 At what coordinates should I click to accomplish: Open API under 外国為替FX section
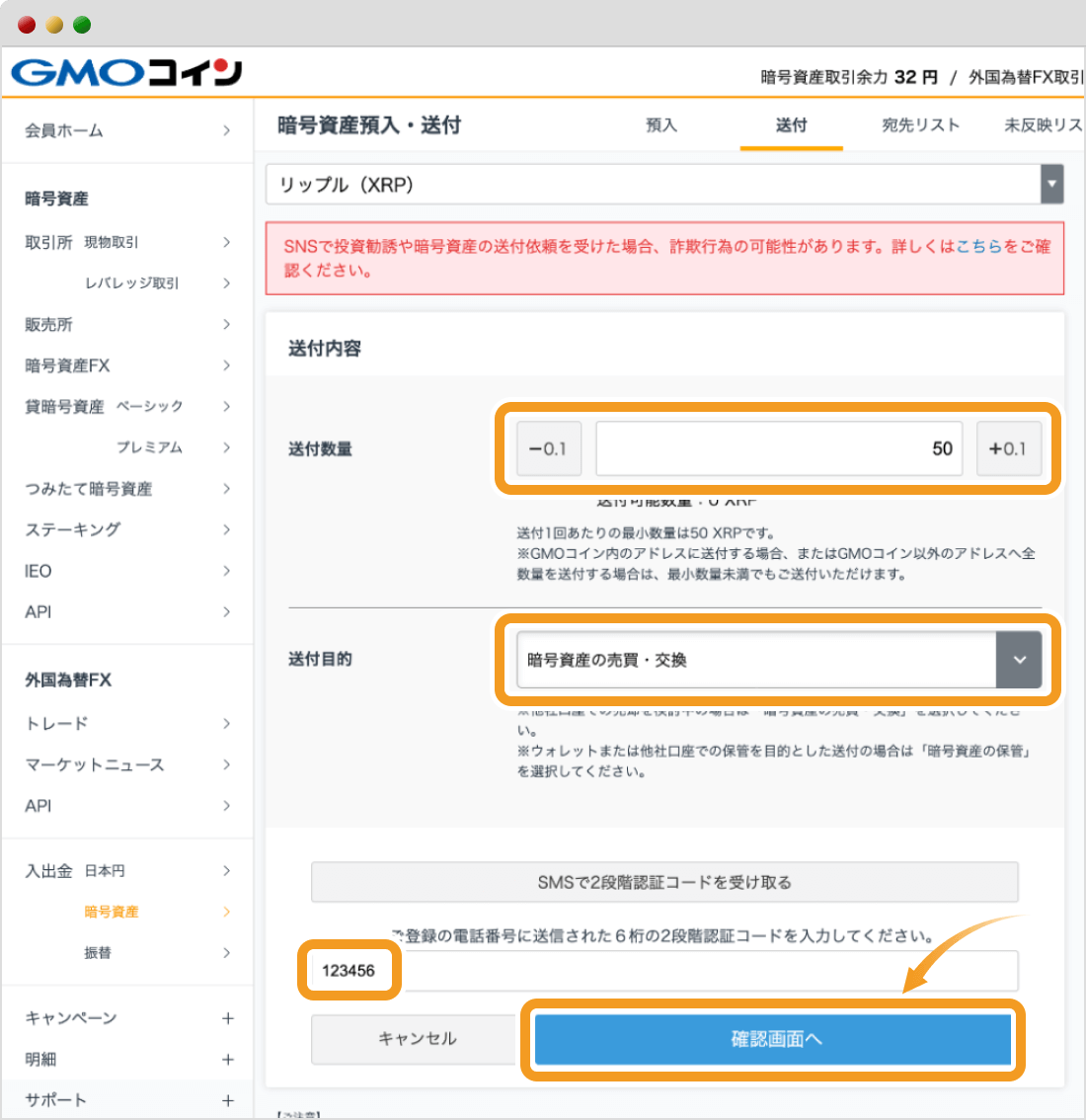(x=127, y=806)
